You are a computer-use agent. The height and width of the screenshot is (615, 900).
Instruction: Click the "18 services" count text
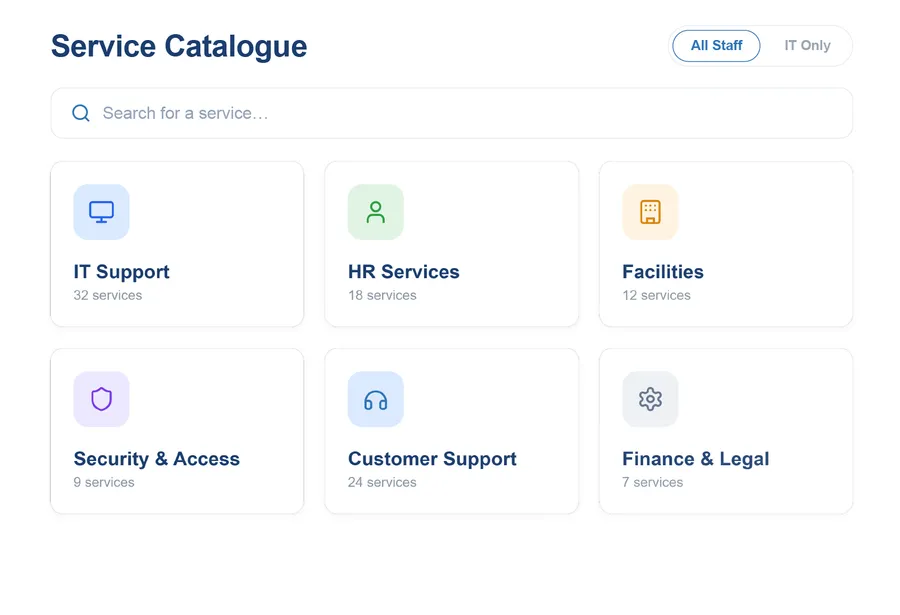[x=382, y=295]
